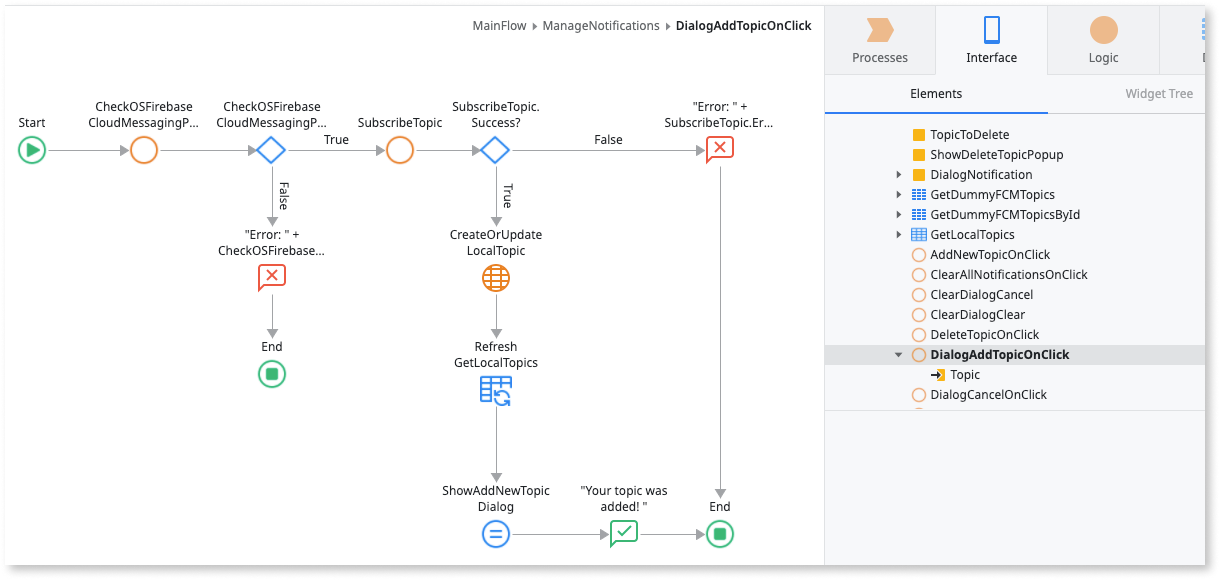Expand the GetLocalTopics tree item
Screen dimensions: 1220x580
pyautogui.click(x=900, y=235)
